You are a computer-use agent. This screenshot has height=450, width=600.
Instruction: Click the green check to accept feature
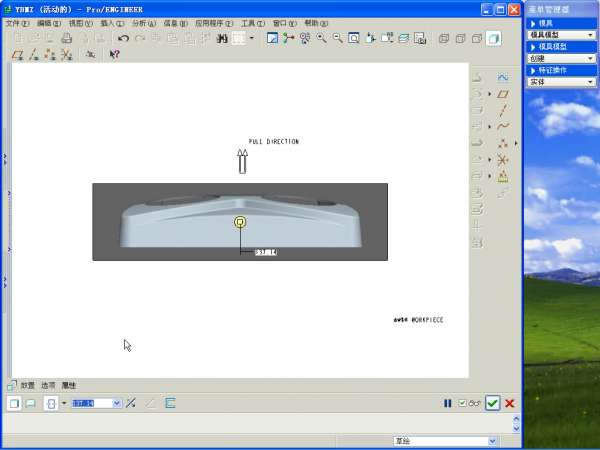pyautogui.click(x=492, y=403)
